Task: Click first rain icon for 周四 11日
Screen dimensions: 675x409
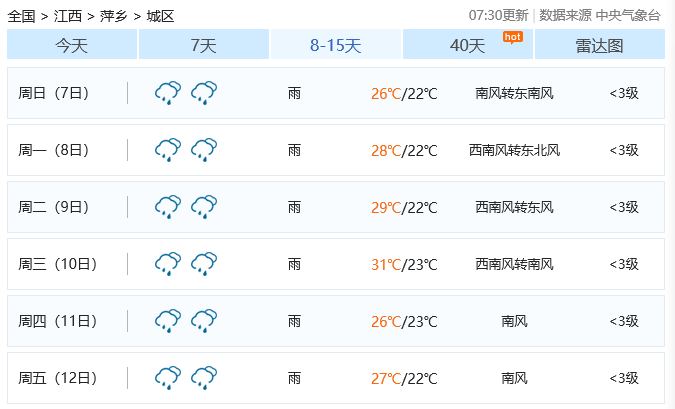Action: click(168, 321)
